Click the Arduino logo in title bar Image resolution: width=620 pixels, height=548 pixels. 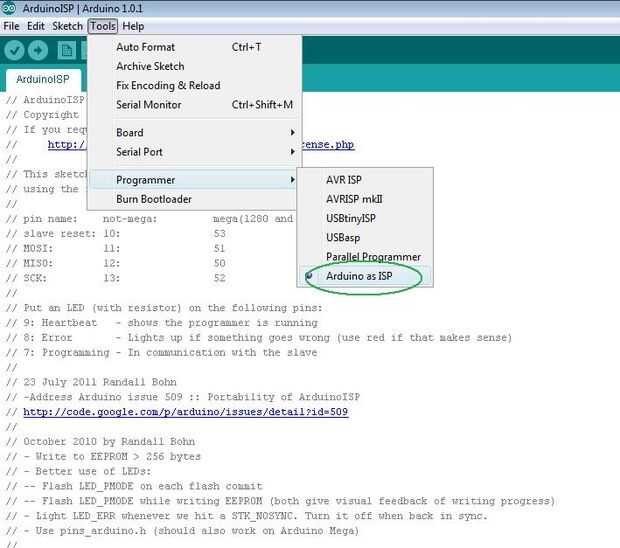(x=9, y=8)
